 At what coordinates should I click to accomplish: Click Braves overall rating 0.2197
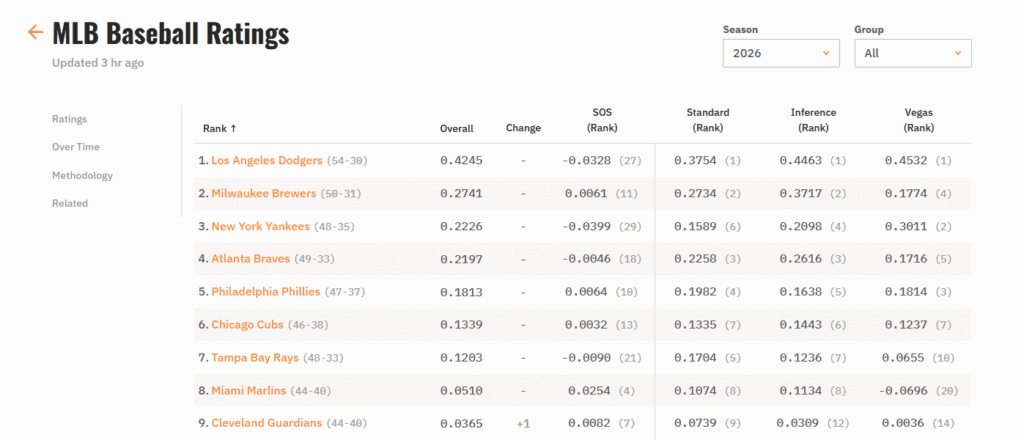click(x=461, y=260)
